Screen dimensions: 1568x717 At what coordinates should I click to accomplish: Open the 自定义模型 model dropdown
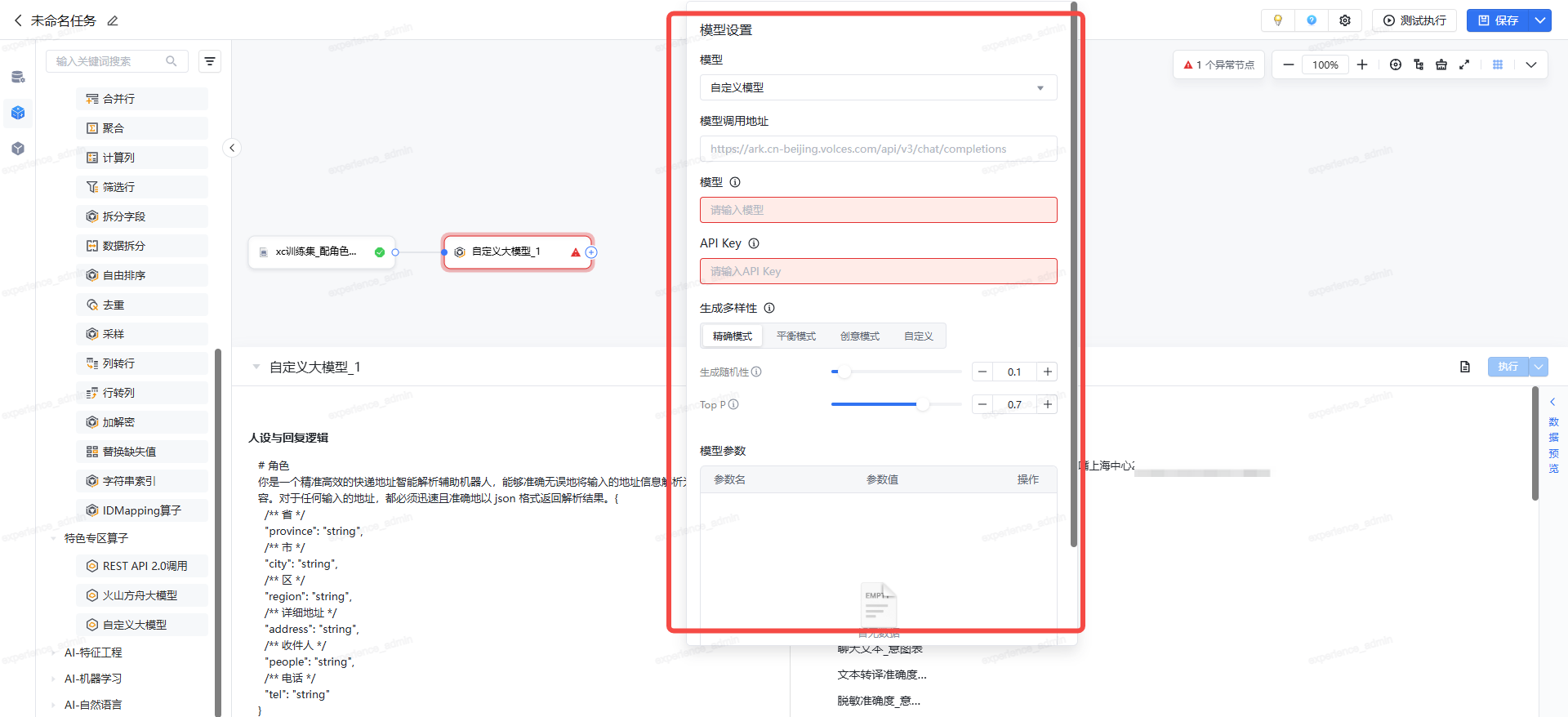(878, 87)
